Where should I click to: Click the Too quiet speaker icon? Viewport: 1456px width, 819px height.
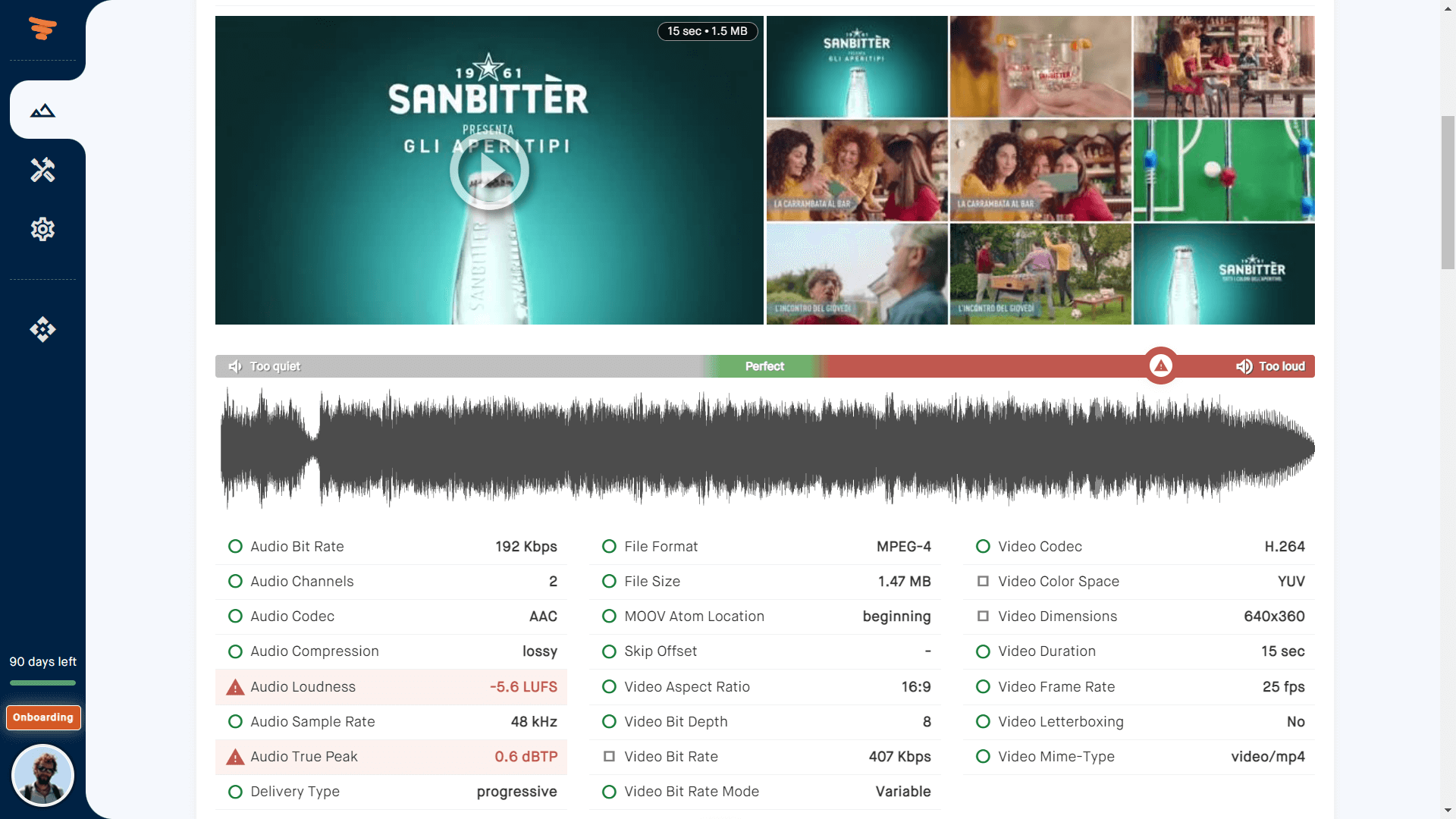tap(235, 366)
